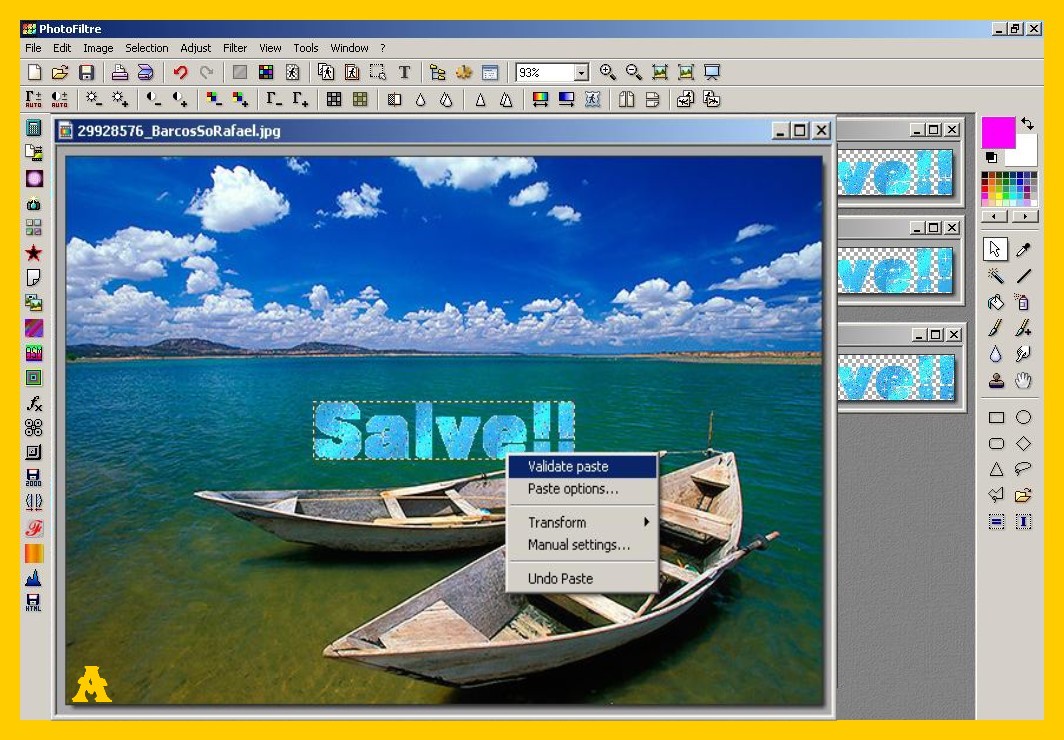
Task: Click the magenta foreground color swatch
Action: point(997,133)
